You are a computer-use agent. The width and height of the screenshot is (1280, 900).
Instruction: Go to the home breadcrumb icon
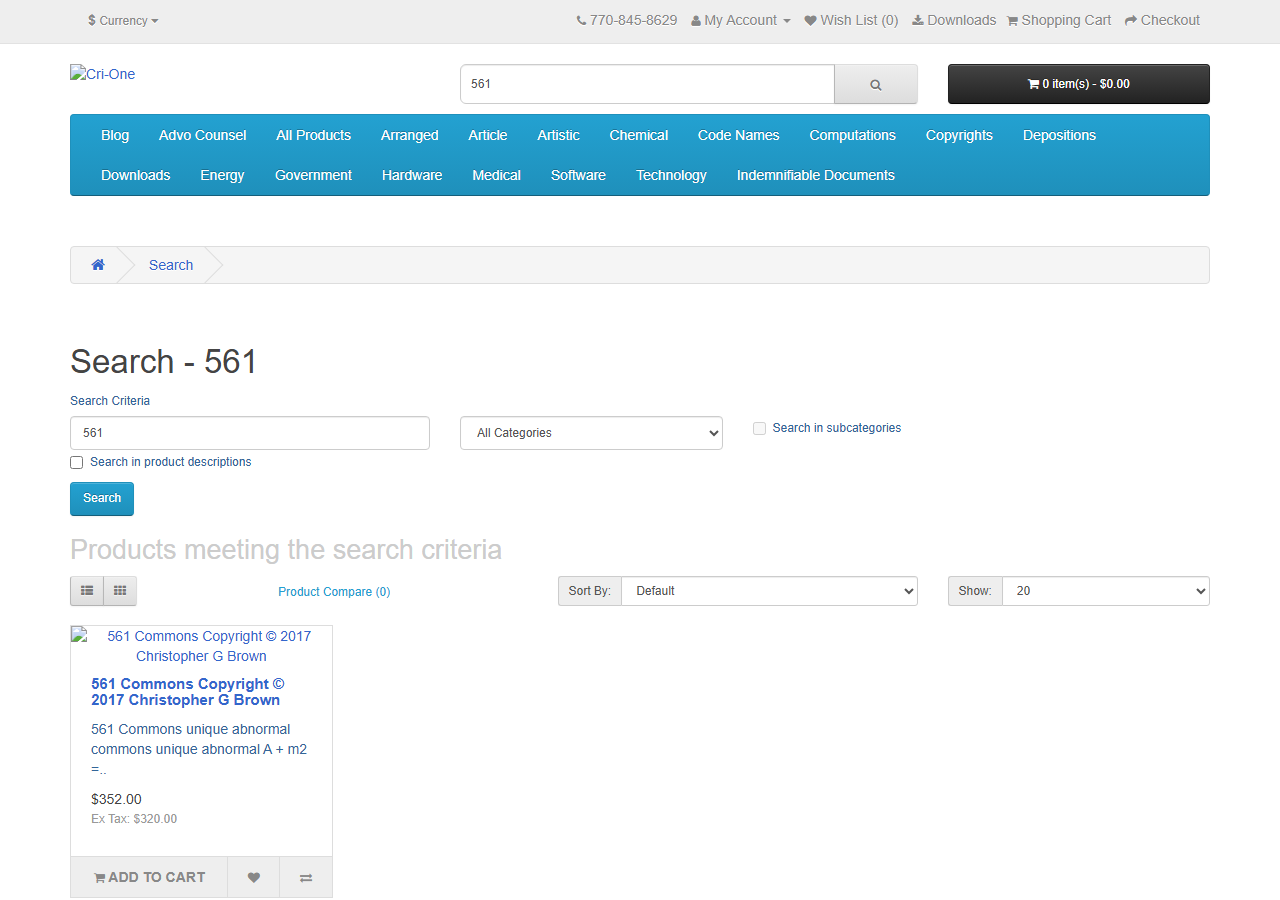pos(98,265)
